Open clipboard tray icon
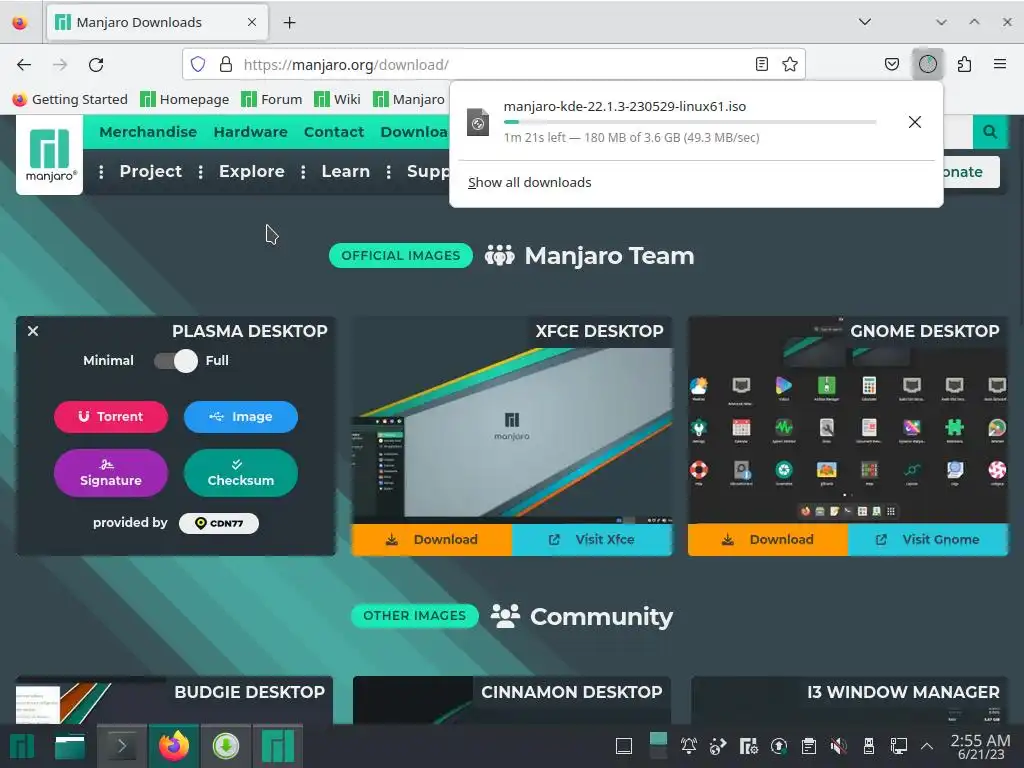Screen dimensions: 1024x768 tap(808, 745)
